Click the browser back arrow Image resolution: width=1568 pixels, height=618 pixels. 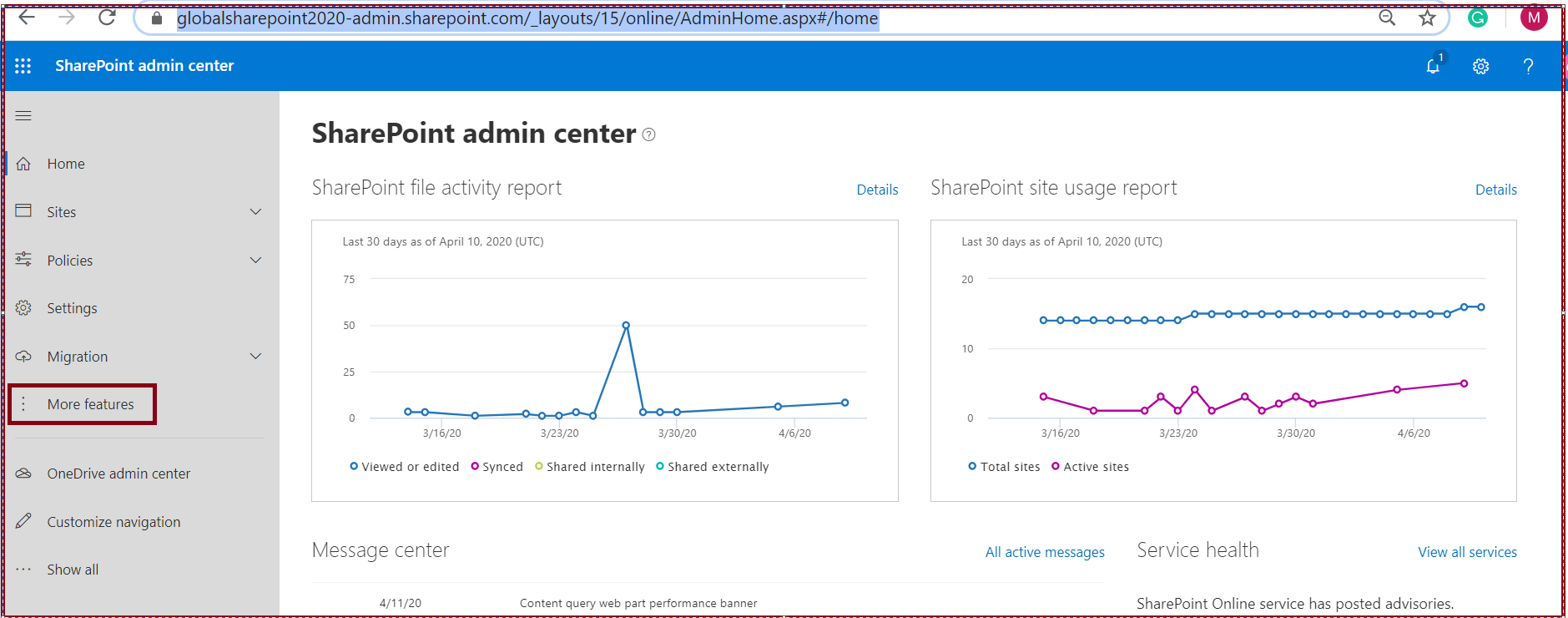[x=28, y=18]
